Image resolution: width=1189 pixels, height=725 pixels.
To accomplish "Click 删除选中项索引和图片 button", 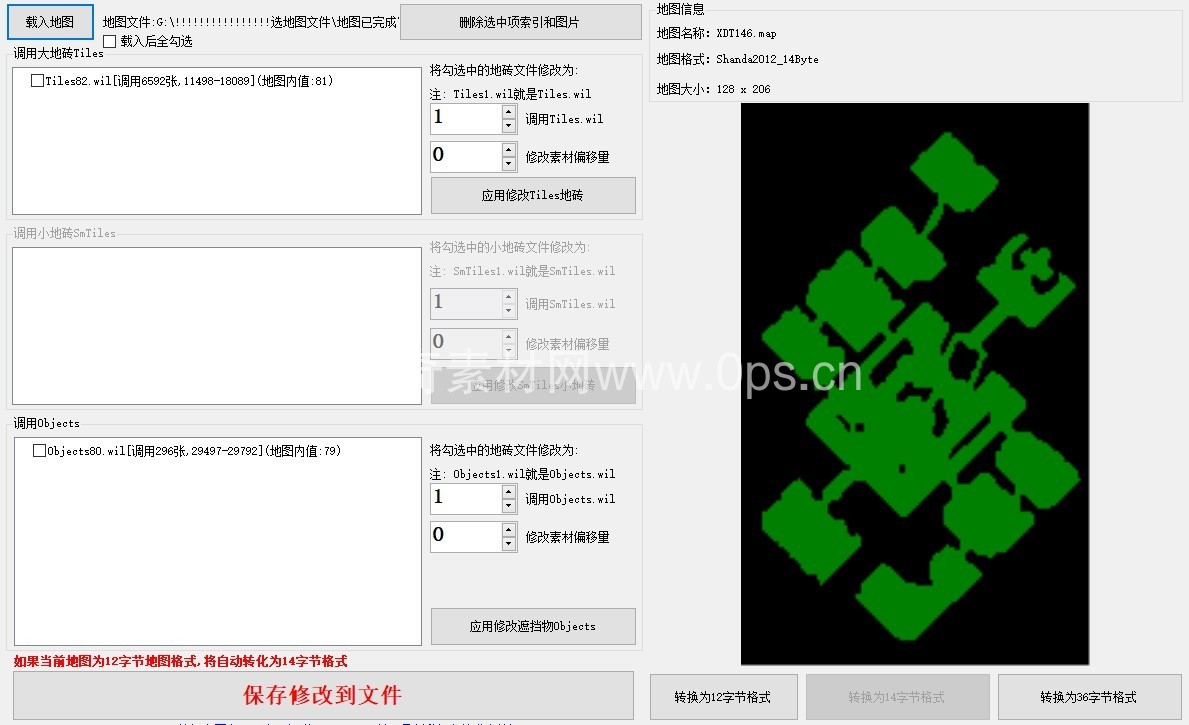I will [520, 22].
